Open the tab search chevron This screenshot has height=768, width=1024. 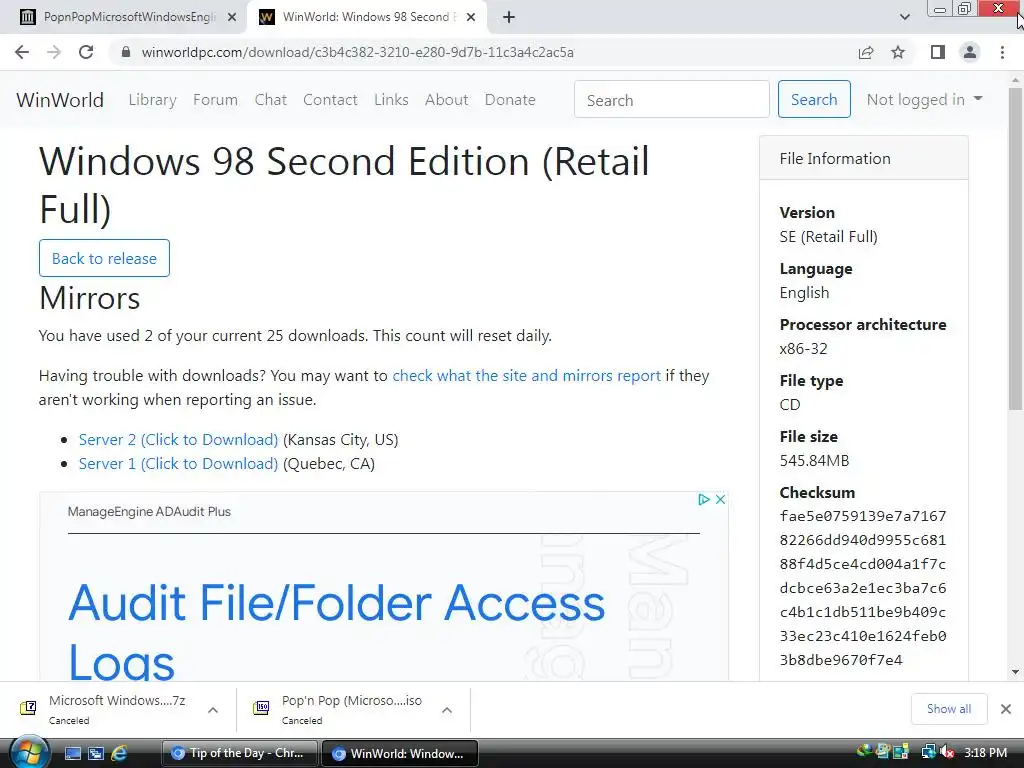[x=904, y=17]
